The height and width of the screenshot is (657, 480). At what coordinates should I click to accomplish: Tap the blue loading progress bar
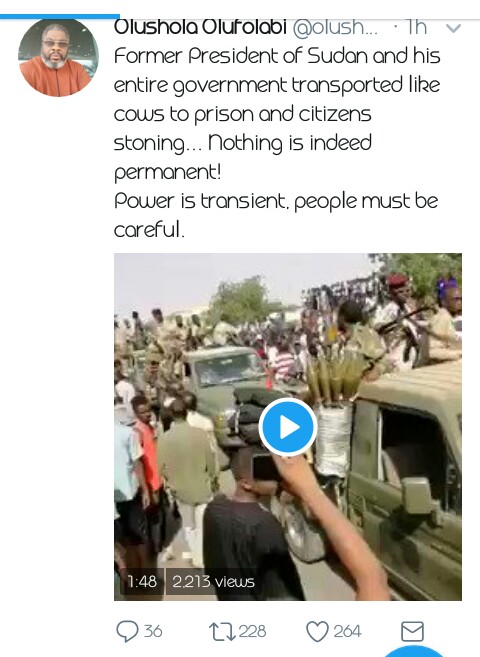60,16
